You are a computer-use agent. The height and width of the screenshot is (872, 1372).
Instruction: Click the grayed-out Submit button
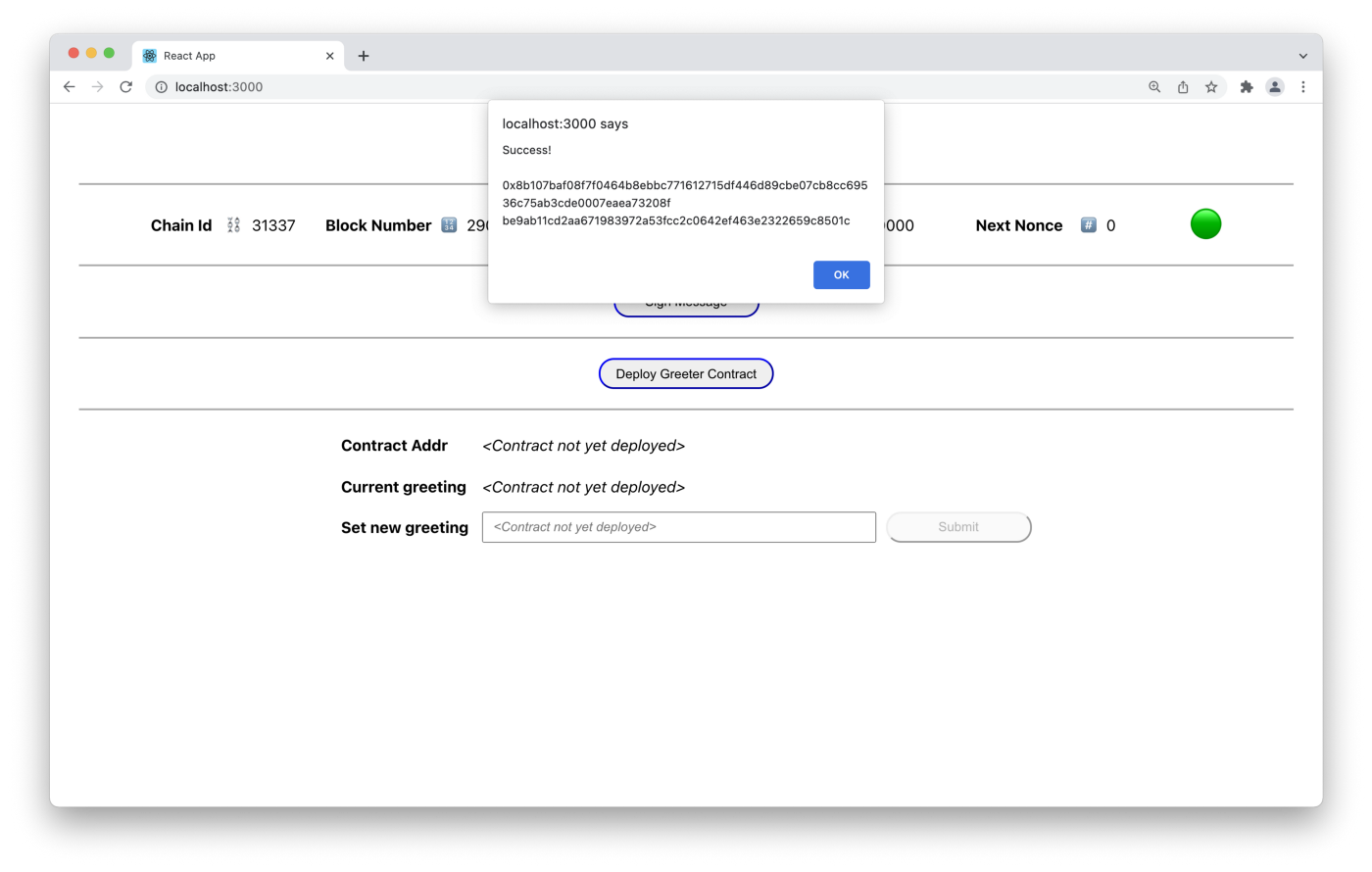pos(958,527)
